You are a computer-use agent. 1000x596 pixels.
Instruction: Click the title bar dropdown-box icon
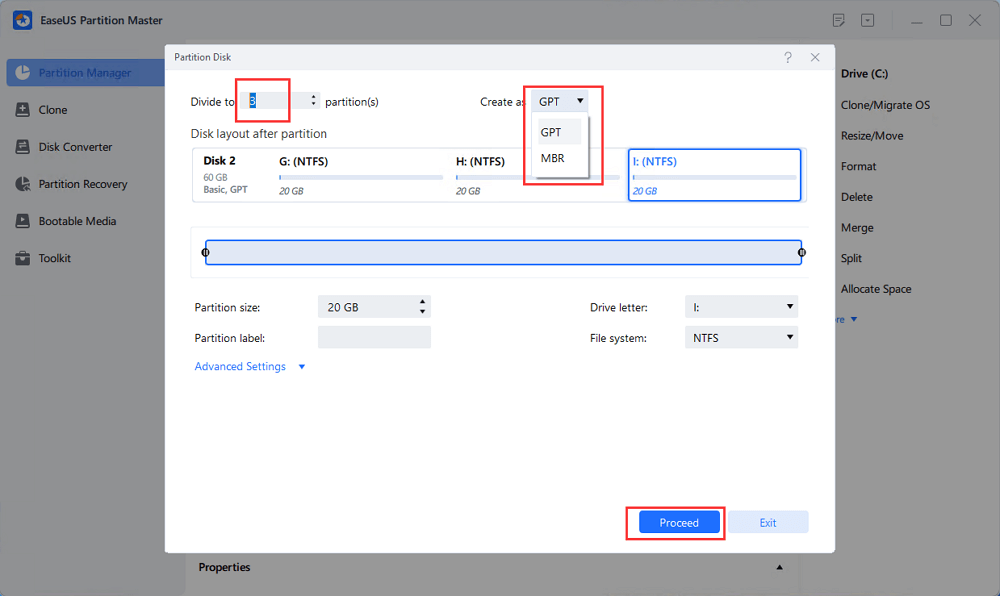click(867, 20)
